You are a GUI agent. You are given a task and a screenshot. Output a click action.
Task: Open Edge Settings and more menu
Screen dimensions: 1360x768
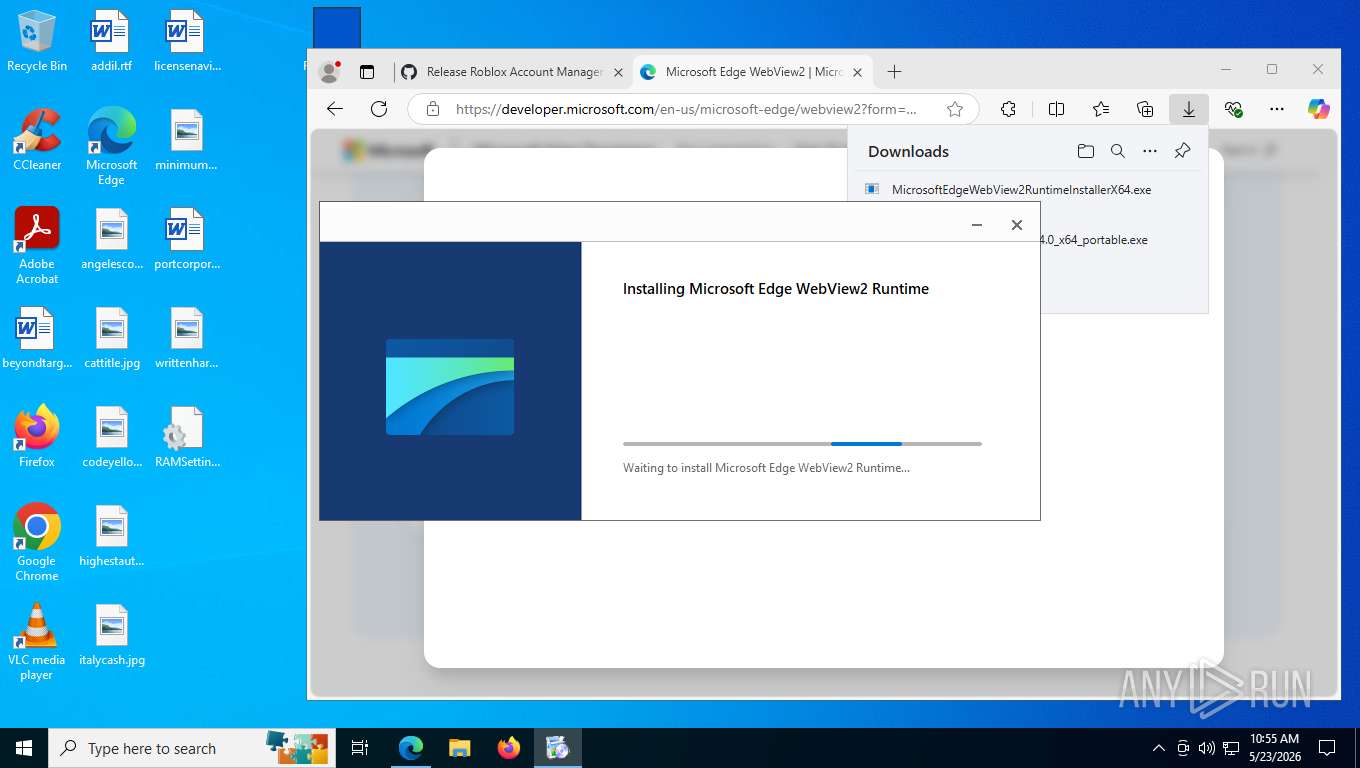(x=1277, y=109)
